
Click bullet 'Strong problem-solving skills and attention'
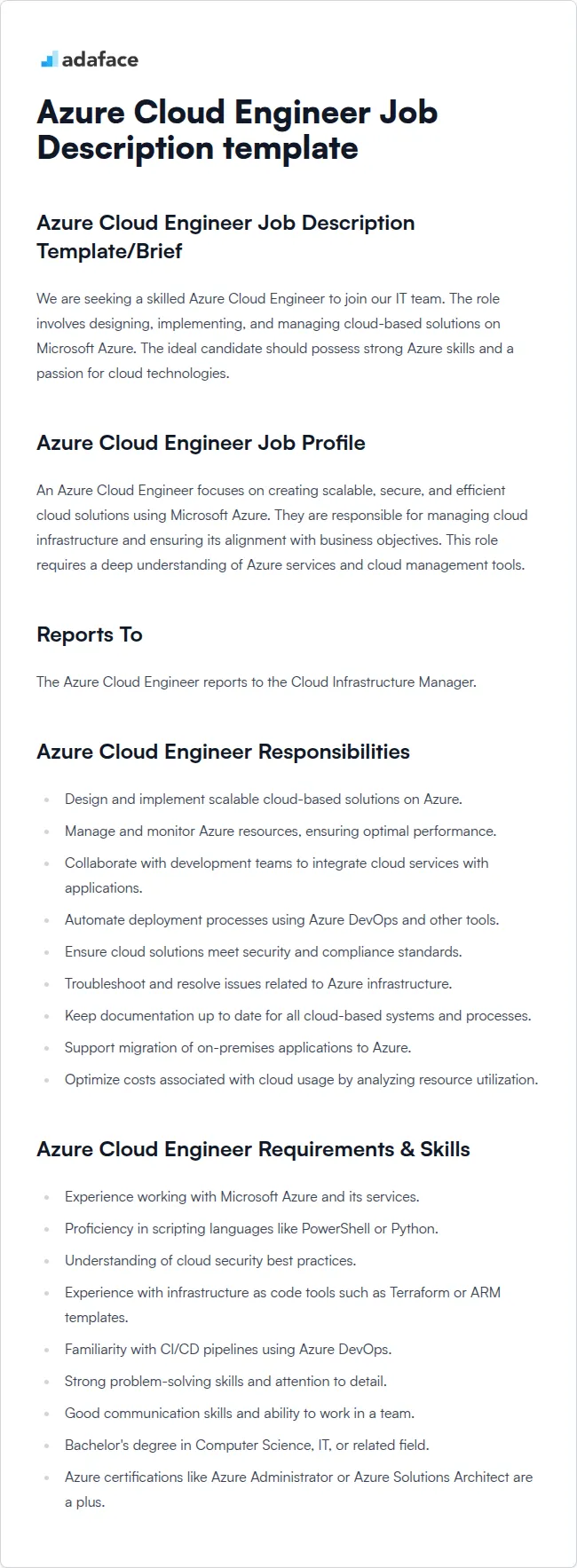pyautogui.click(x=226, y=1381)
